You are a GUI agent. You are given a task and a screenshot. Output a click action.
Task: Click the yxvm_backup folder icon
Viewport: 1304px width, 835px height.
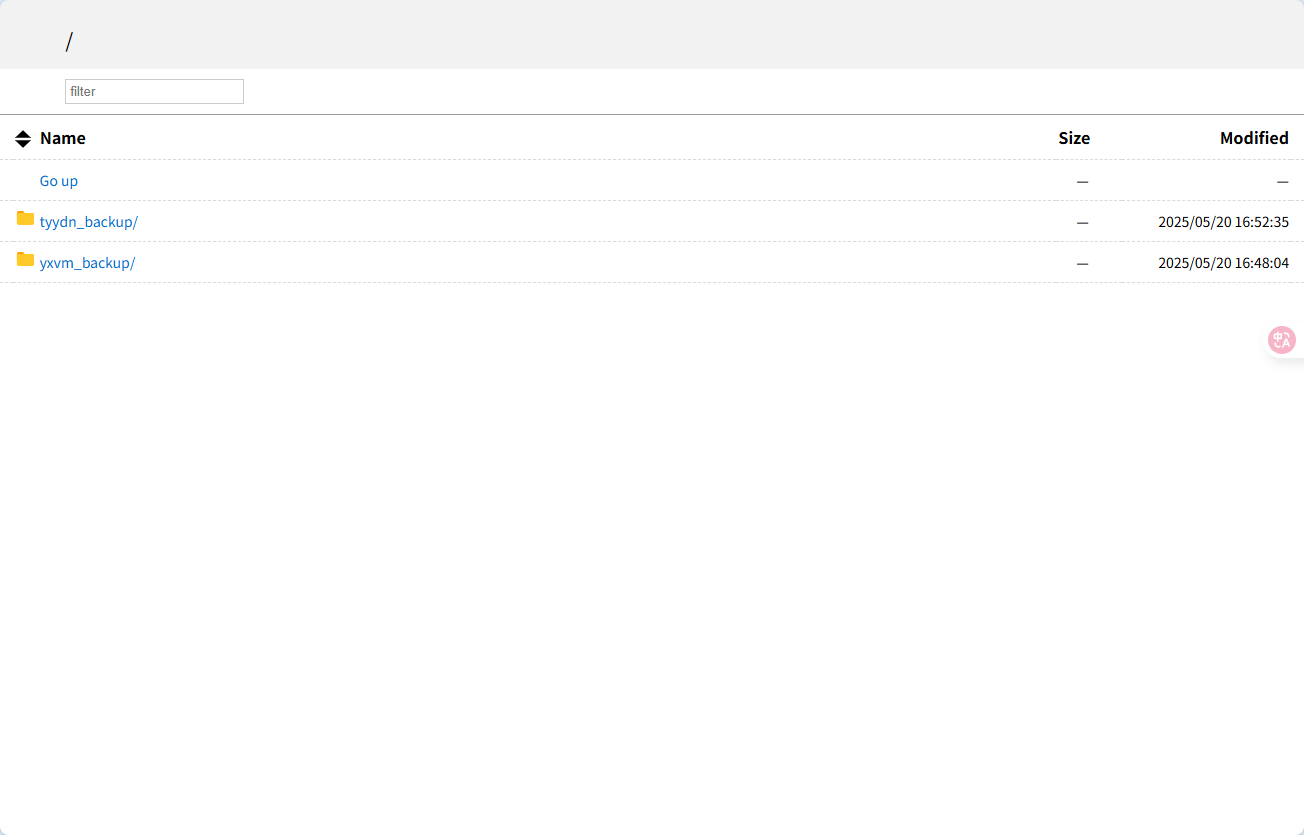(25, 260)
